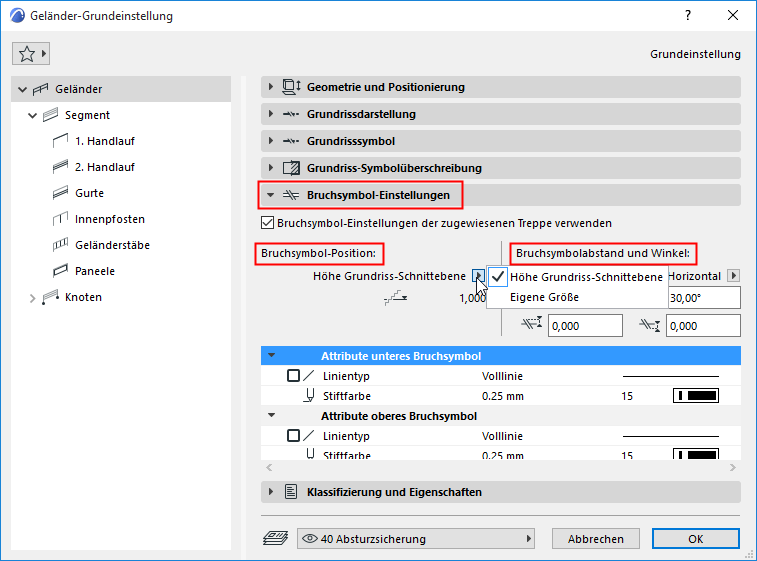Confirm with the OK button
Image resolution: width=757 pixels, height=561 pixels.
(x=695, y=539)
